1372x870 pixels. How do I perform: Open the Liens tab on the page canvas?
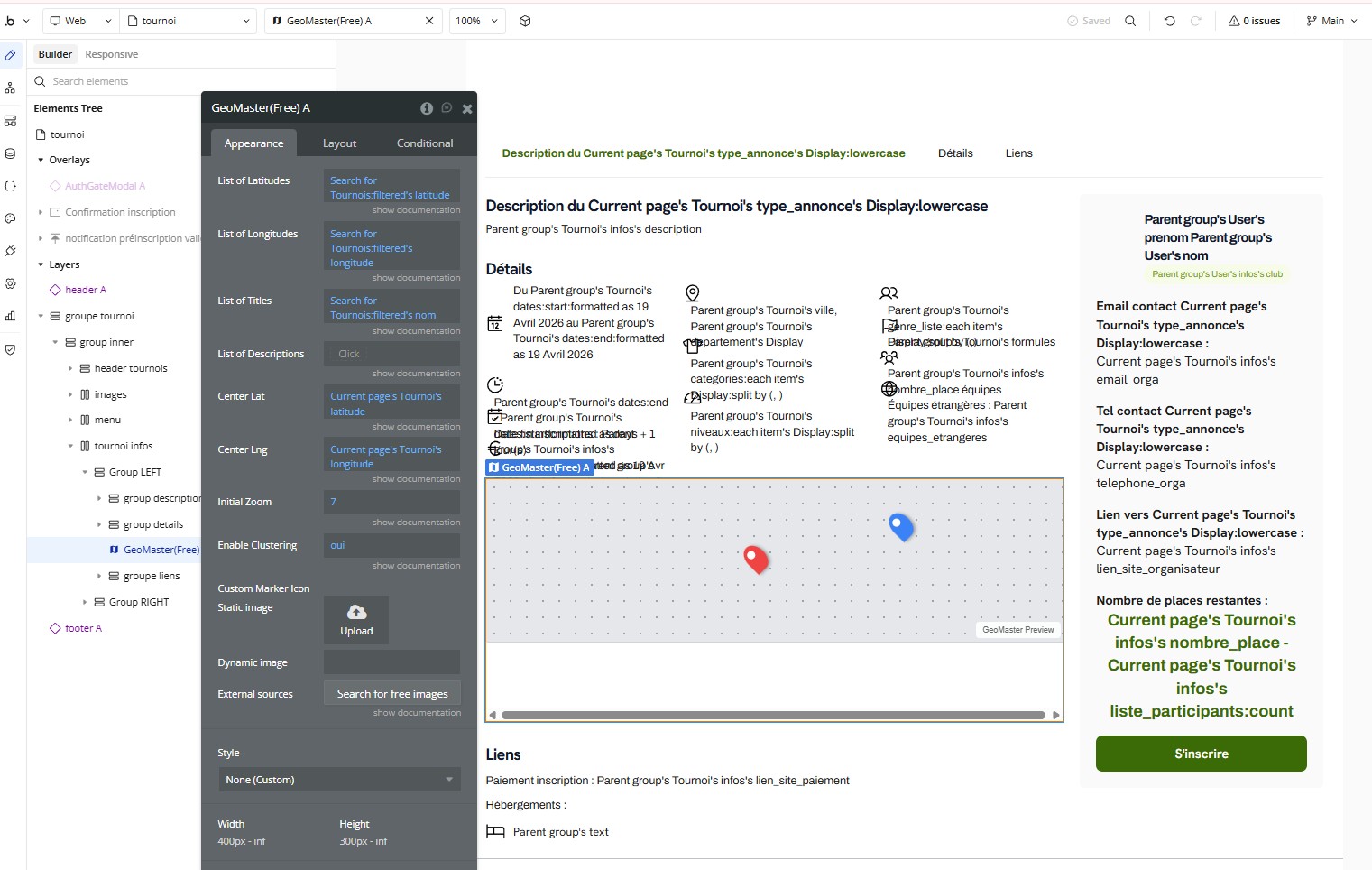(1019, 153)
